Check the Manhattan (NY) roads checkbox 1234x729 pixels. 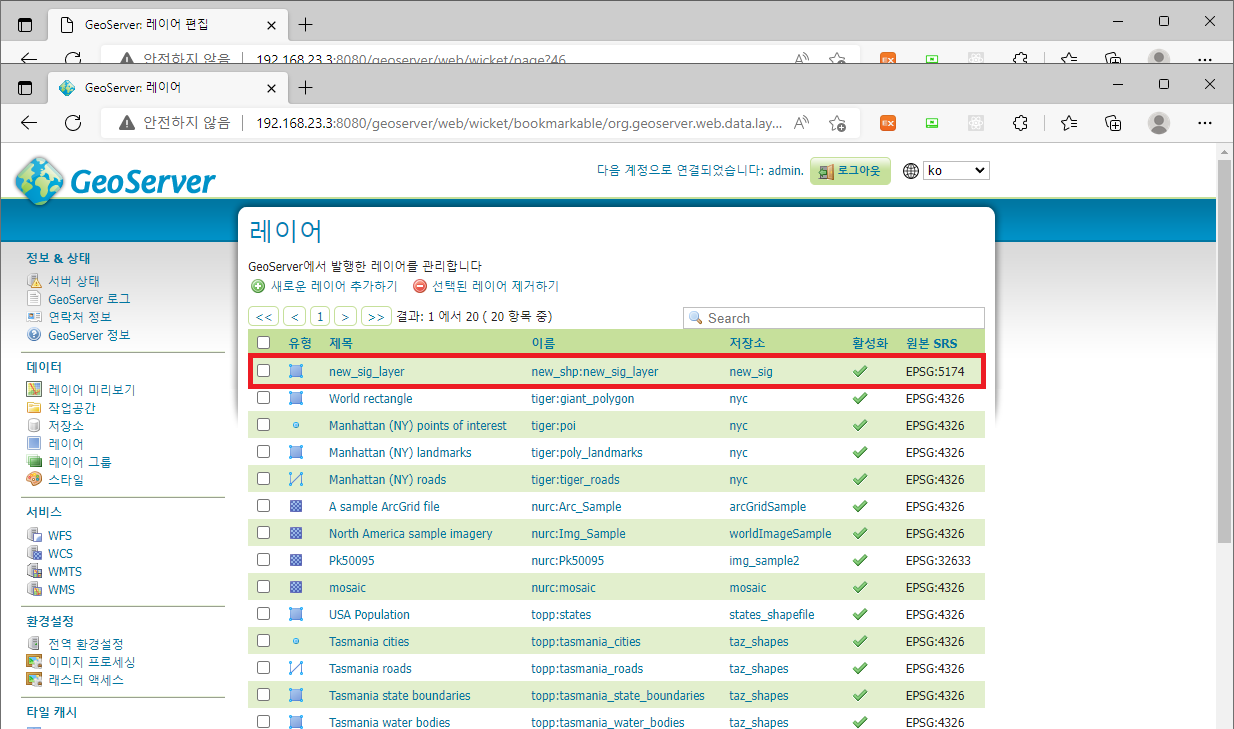point(263,479)
